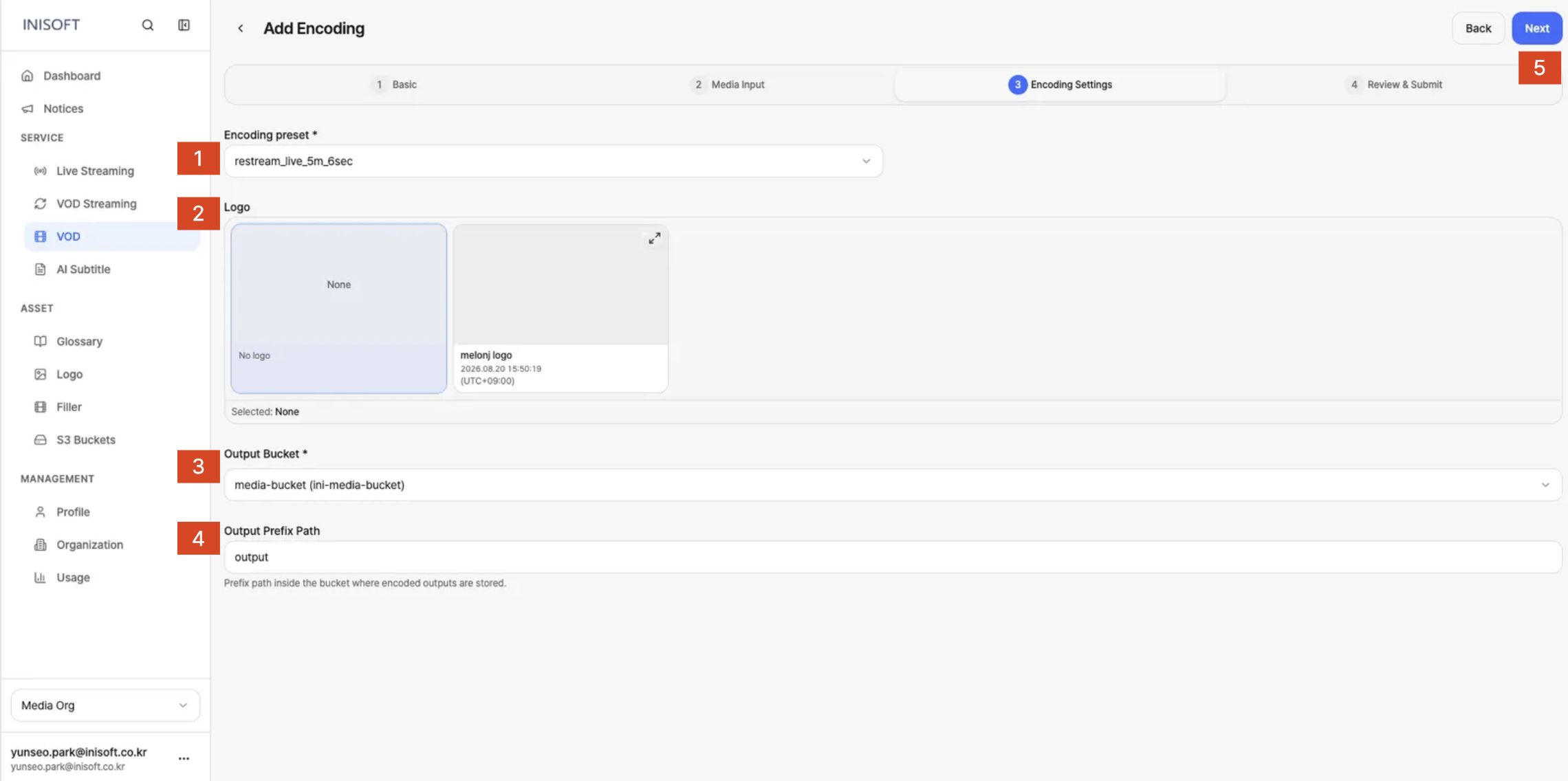Image resolution: width=1568 pixels, height=781 pixels.
Task: Click the INISOFT logo text
Action: [51, 25]
